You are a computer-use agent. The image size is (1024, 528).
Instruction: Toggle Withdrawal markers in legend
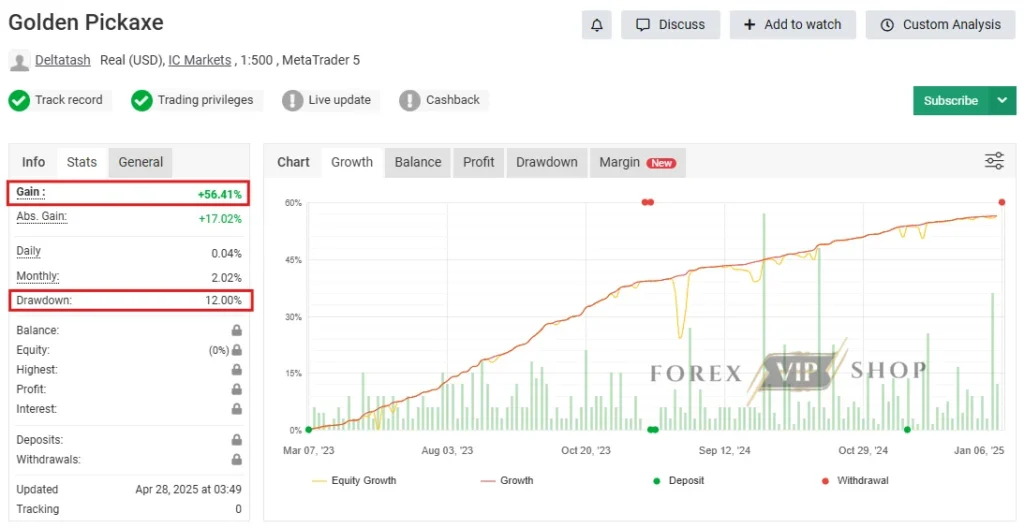(x=856, y=480)
